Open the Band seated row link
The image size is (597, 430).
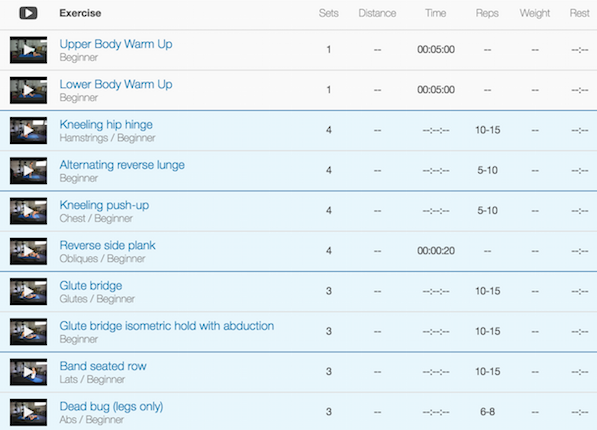pos(103,366)
